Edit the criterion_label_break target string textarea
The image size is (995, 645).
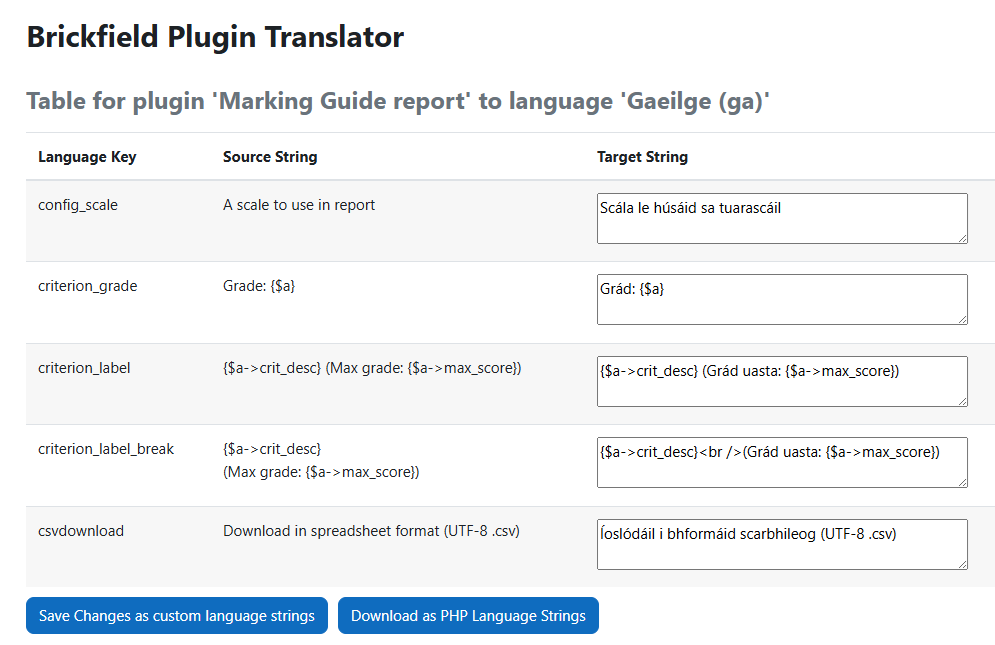[x=782, y=463]
